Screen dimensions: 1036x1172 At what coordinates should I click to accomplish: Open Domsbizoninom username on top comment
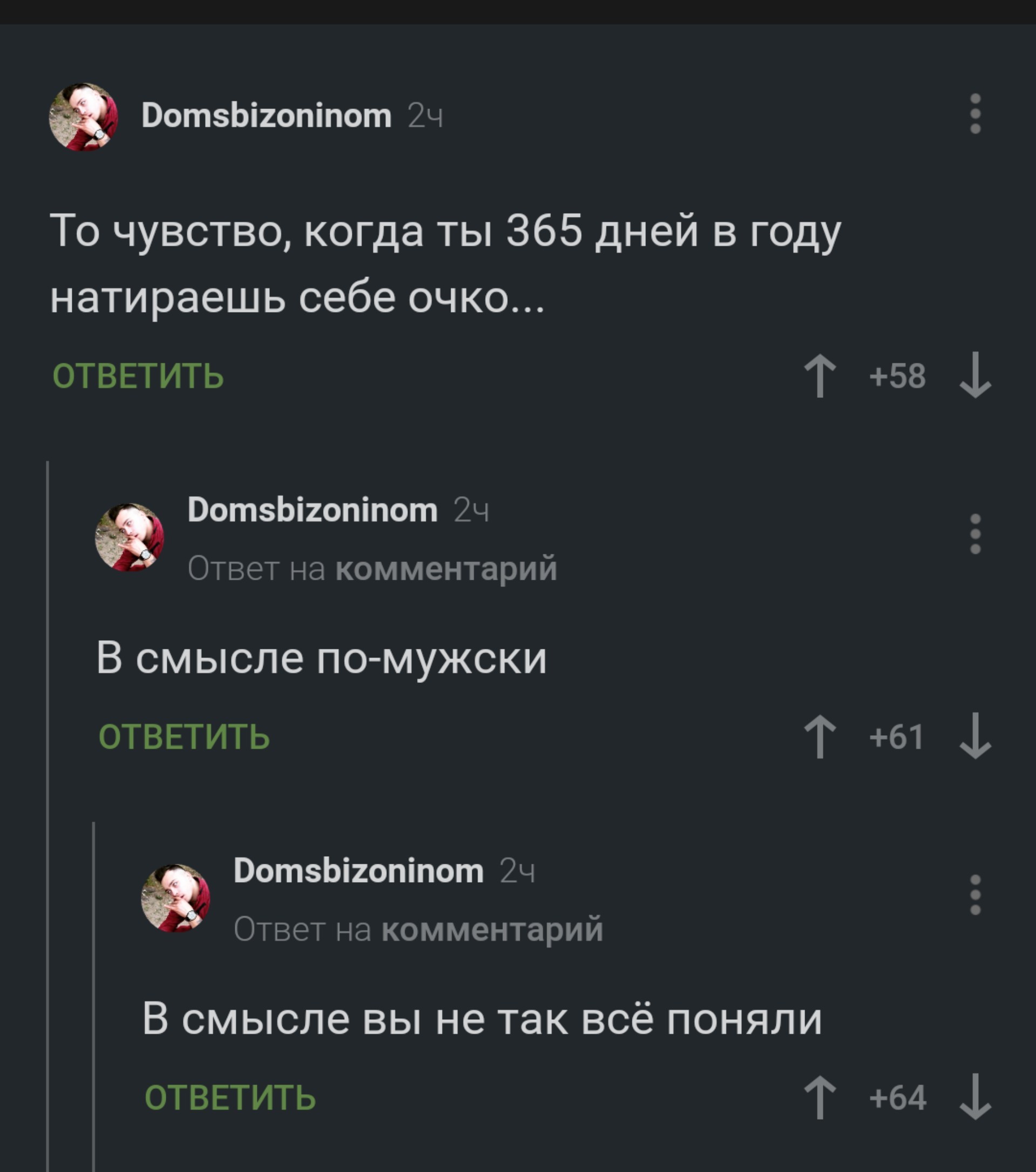(x=267, y=116)
